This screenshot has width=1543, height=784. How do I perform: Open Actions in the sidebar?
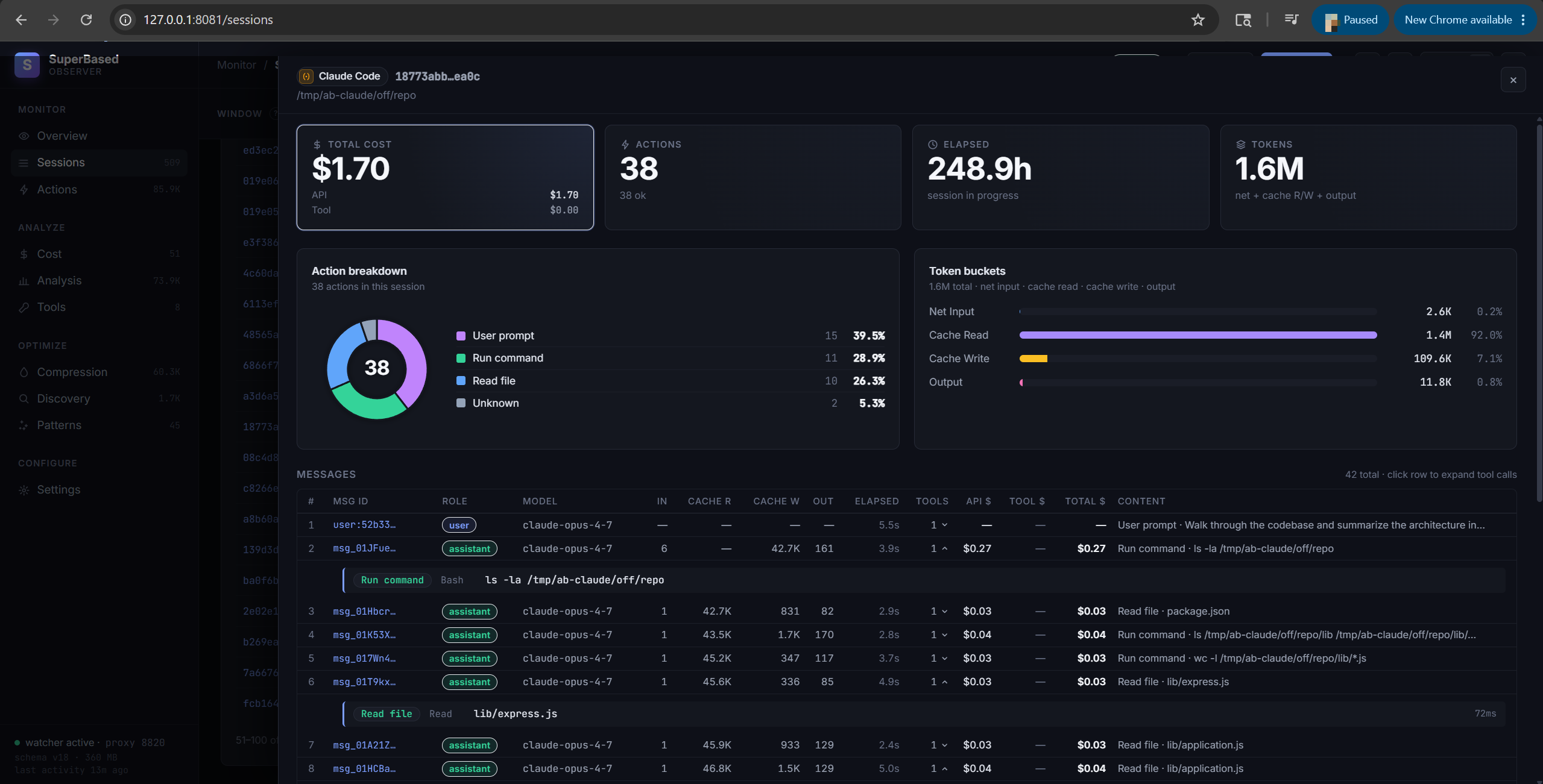(99, 190)
